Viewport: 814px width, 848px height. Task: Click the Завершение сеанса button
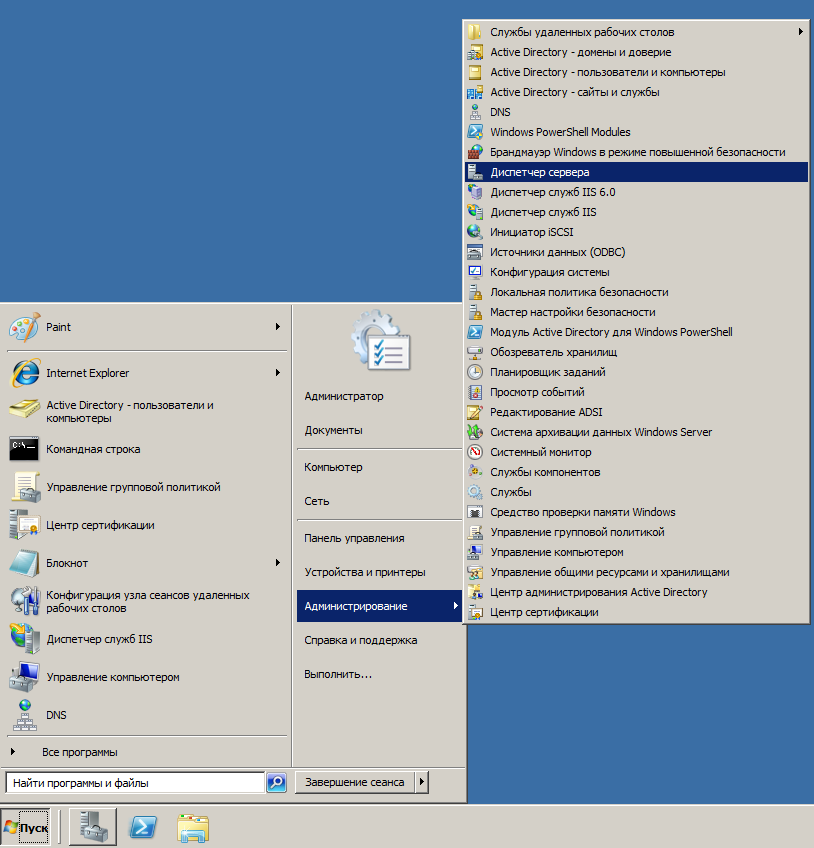point(355,782)
